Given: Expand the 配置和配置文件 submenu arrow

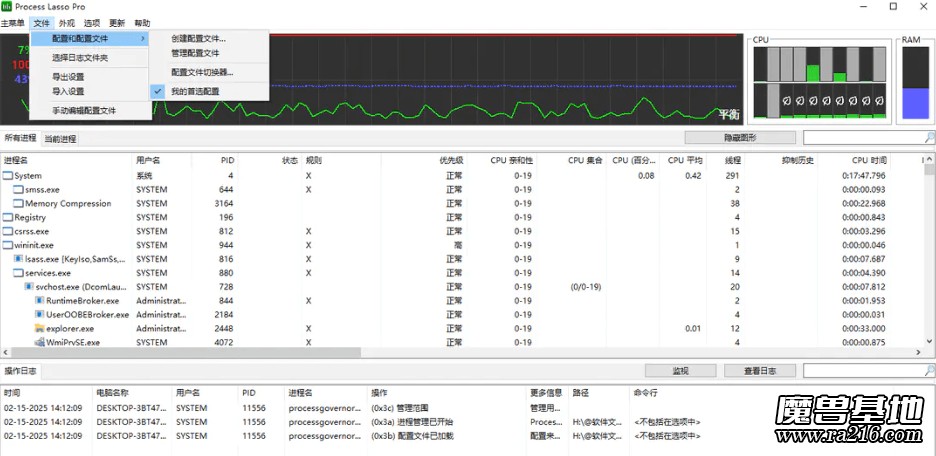Looking at the screenshot, I should [143, 38].
